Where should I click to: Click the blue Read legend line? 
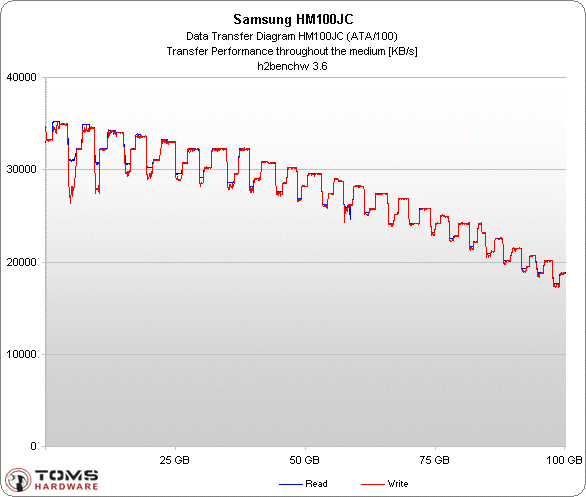click(291, 485)
